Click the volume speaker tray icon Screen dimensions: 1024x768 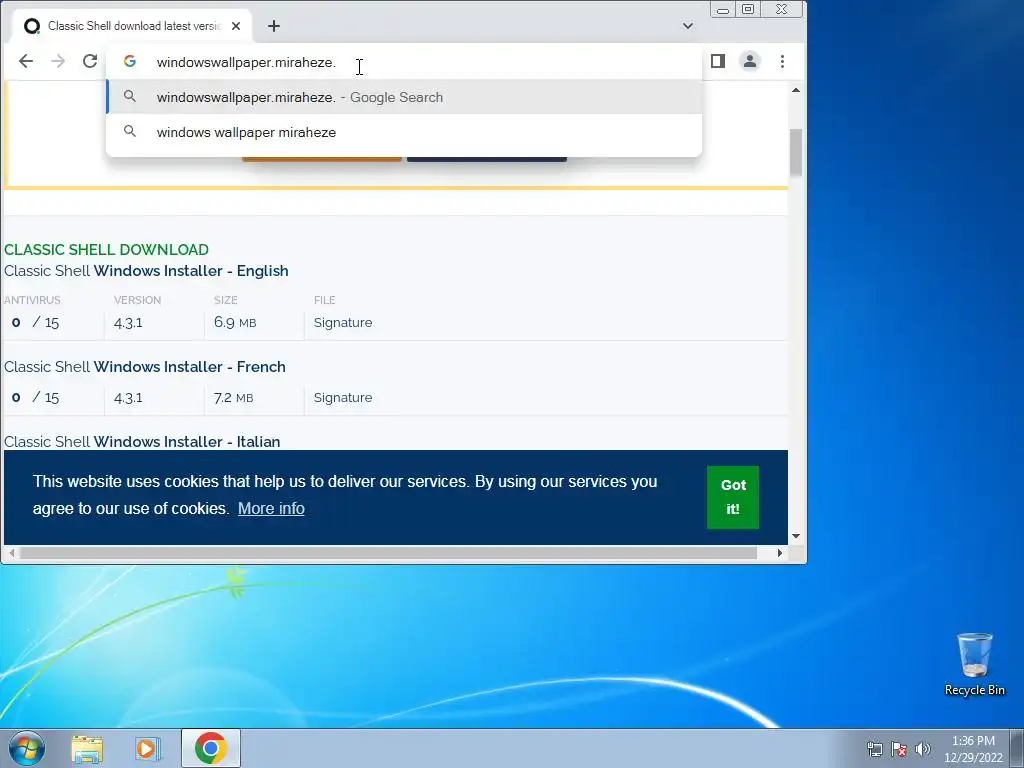(922, 749)
